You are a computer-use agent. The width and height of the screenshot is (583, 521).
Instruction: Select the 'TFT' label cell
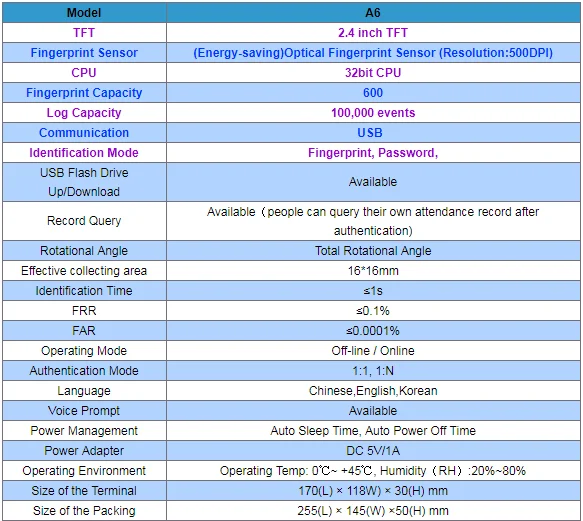point(84,33)
